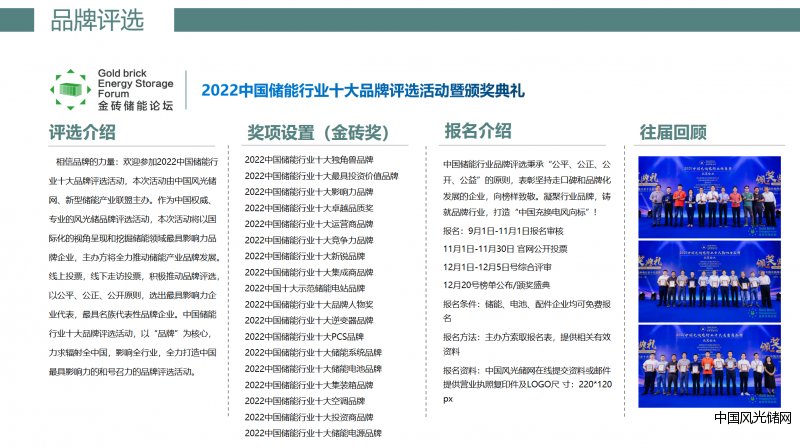Click the line "报名：9月1日-11月1日报名审核"
Image resolution: width=800 pixels, height=448 pixels.
[x=503, y=231]
